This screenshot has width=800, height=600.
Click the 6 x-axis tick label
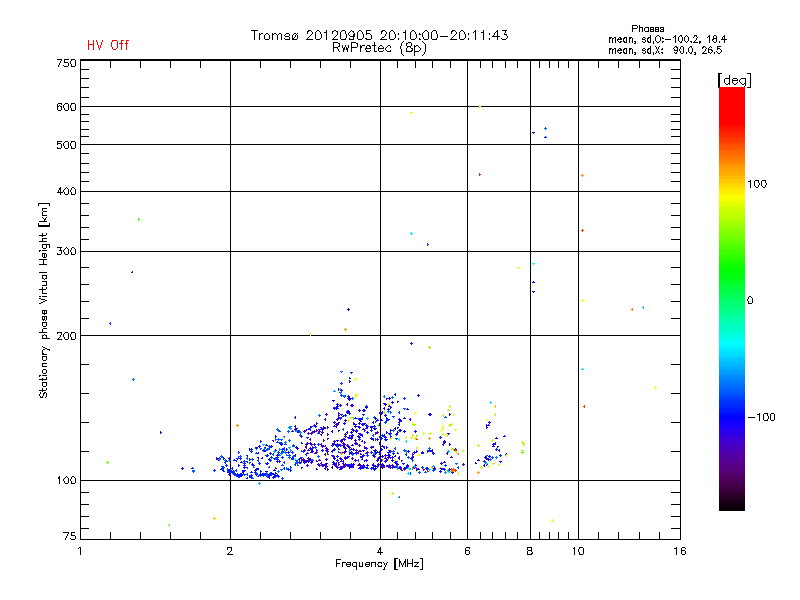click(467, 551)
